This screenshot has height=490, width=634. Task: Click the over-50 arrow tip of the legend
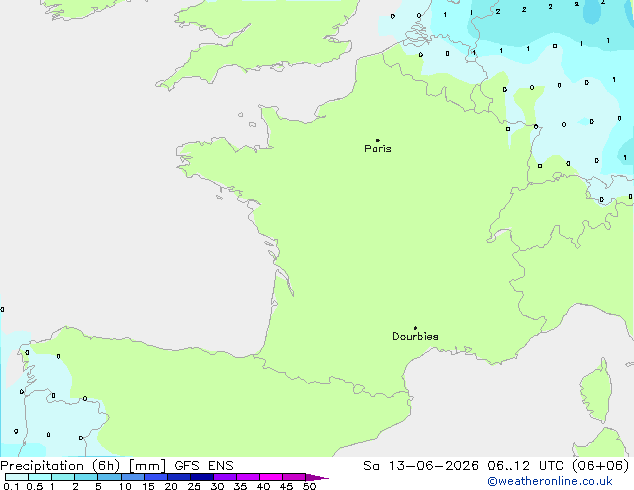(x=317, y=477)
